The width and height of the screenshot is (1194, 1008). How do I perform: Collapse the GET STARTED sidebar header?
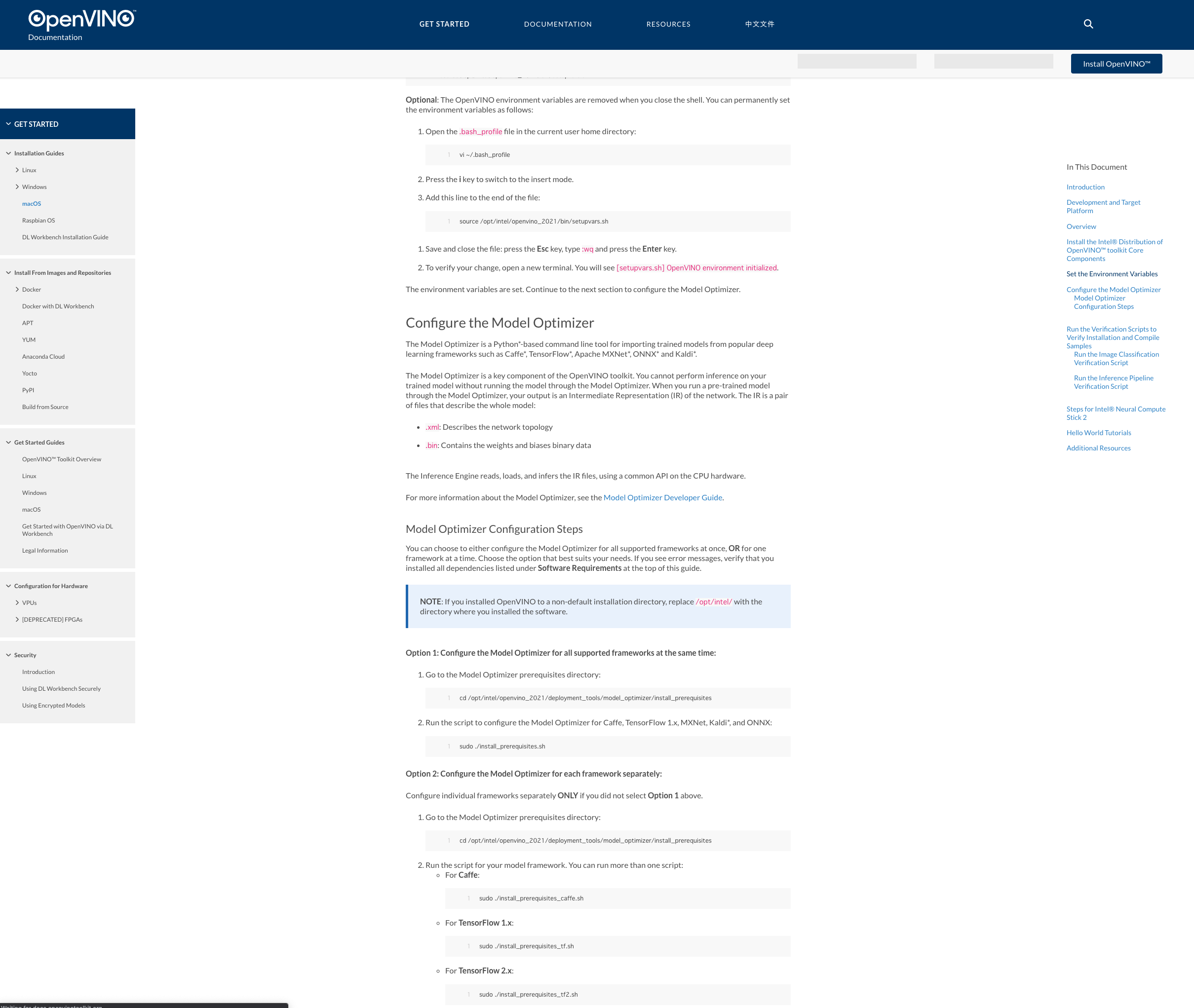tap(8, 124)
